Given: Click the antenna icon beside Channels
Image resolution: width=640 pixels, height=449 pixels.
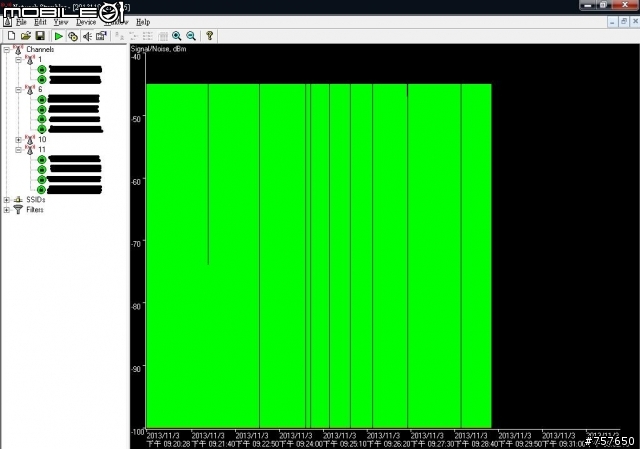Looking at the screenshot, I should click(18, 49).
